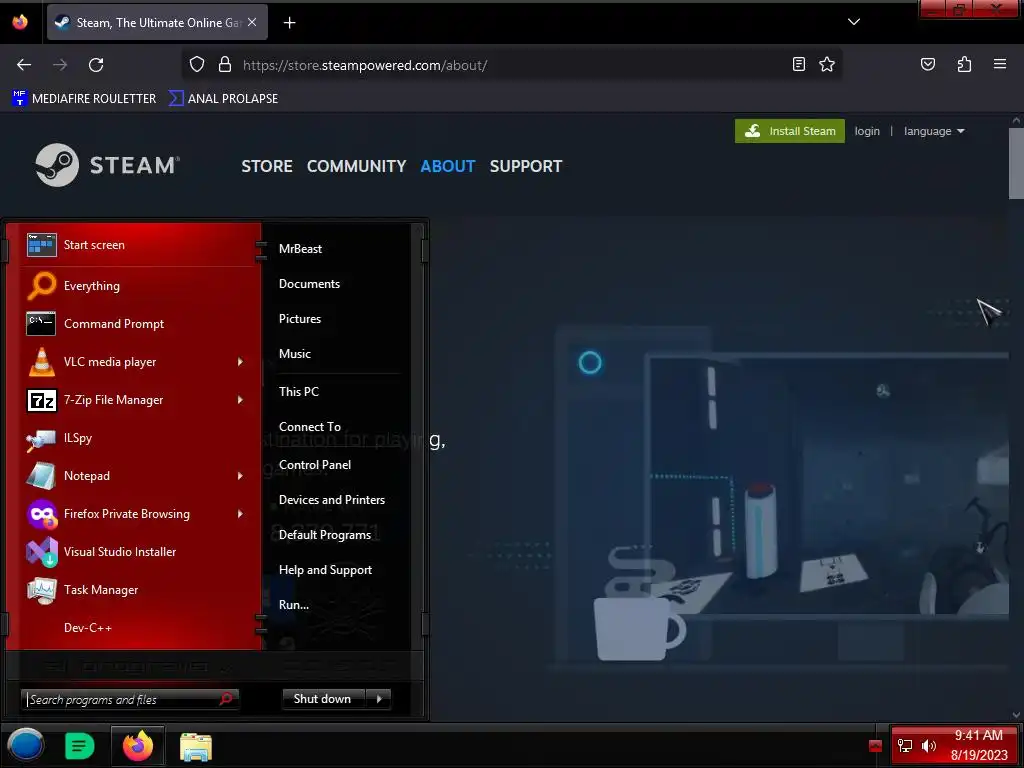Viewport: 1024px width, 768px height.
Task: Open the MEDIAFIRE ROULETTER bookmark
Action: pos(84,99)
